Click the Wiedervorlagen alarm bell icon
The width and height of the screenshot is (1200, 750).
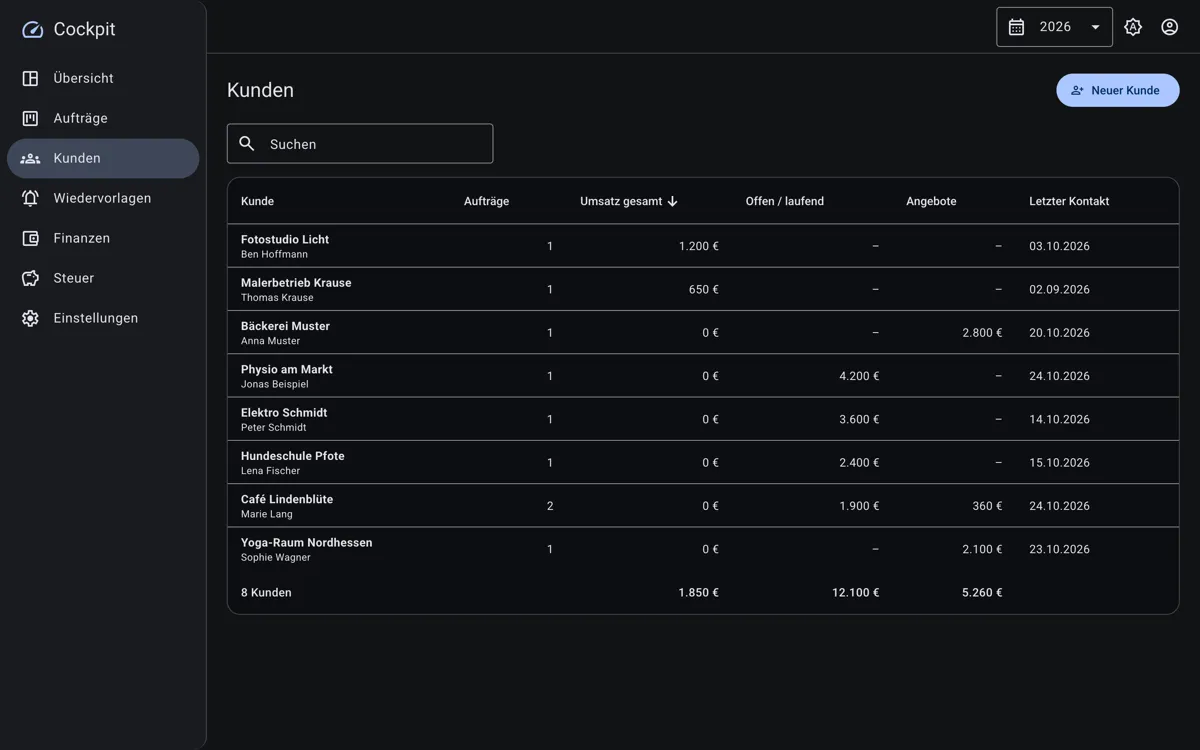pyautogui.click(x=31, y=198)
